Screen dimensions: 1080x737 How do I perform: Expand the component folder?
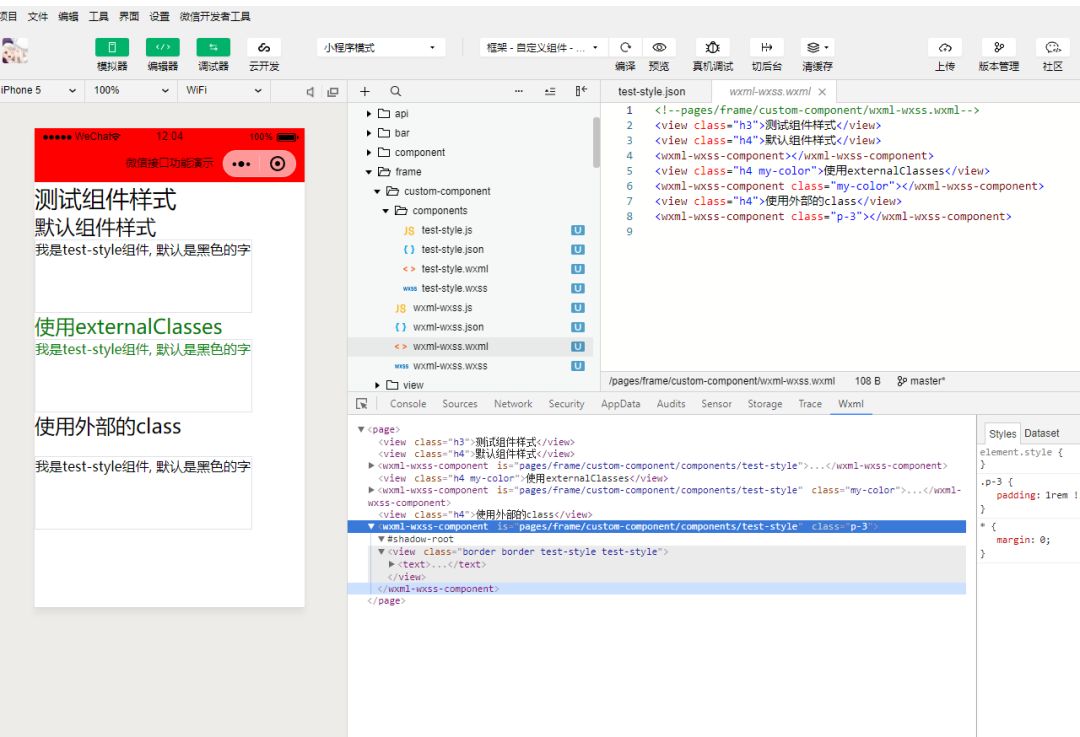coord(369,152)
